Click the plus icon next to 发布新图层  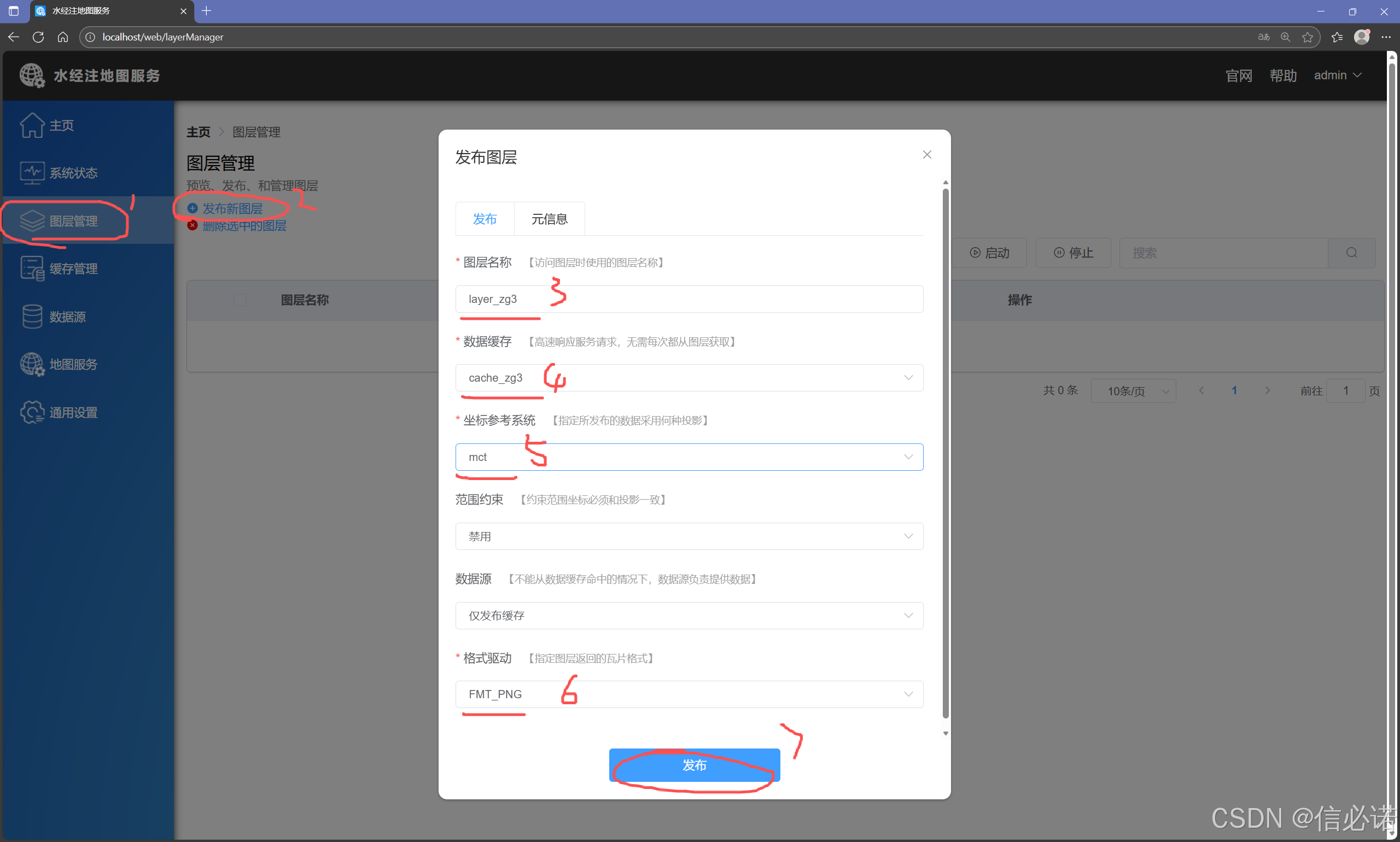click(192, 208)
